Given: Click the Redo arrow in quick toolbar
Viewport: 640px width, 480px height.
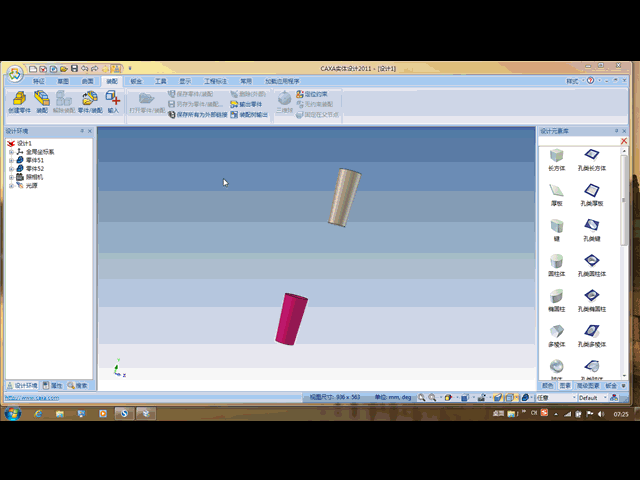Looking at the screenshot, I should click(95, 69).
